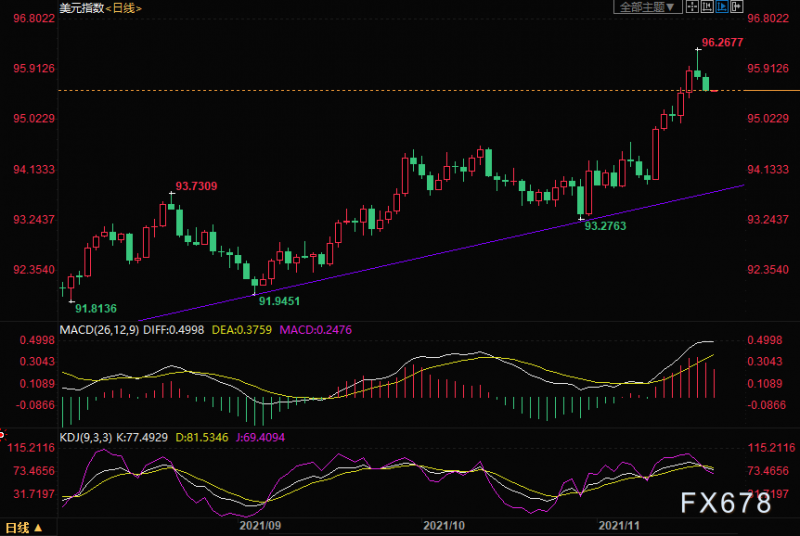Select the right axis 0.3043 MACD label
Viewport: 800px width, 536px height.
click(765, 361)
